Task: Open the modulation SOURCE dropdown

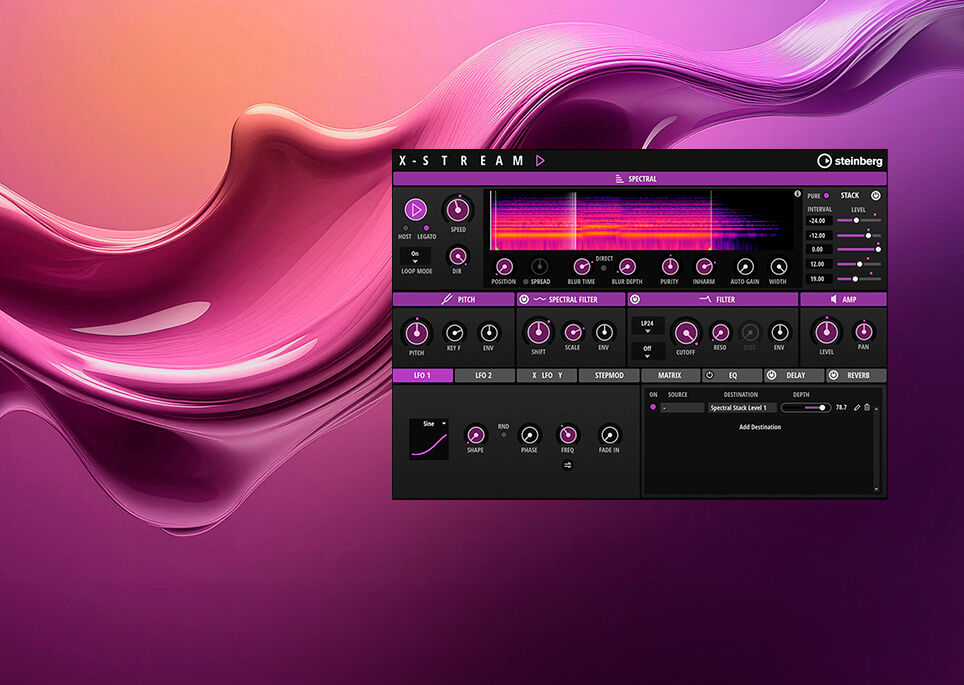Action: click(x=682, y=408)
